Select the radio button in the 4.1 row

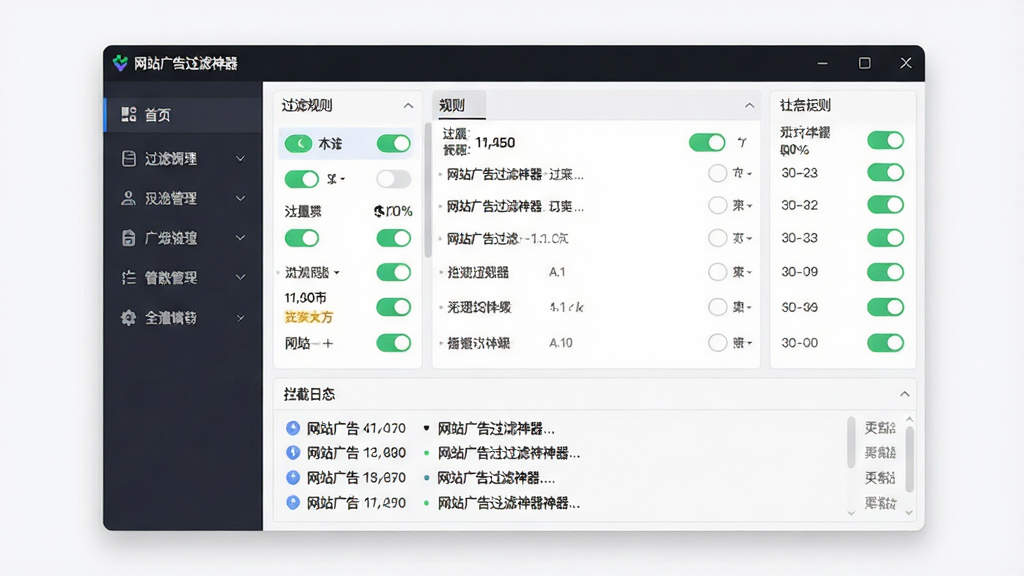717,307
